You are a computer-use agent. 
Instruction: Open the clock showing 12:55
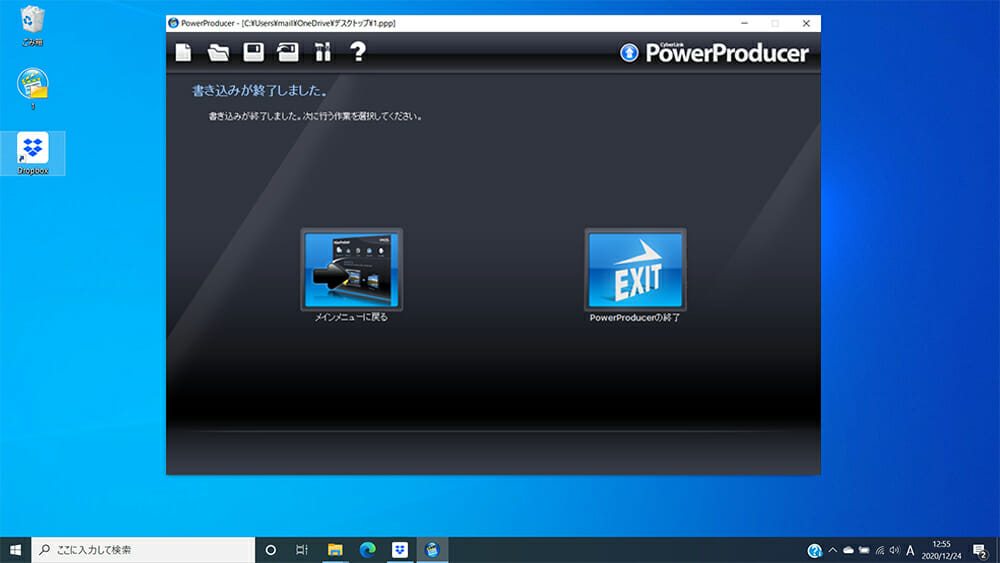941,550
